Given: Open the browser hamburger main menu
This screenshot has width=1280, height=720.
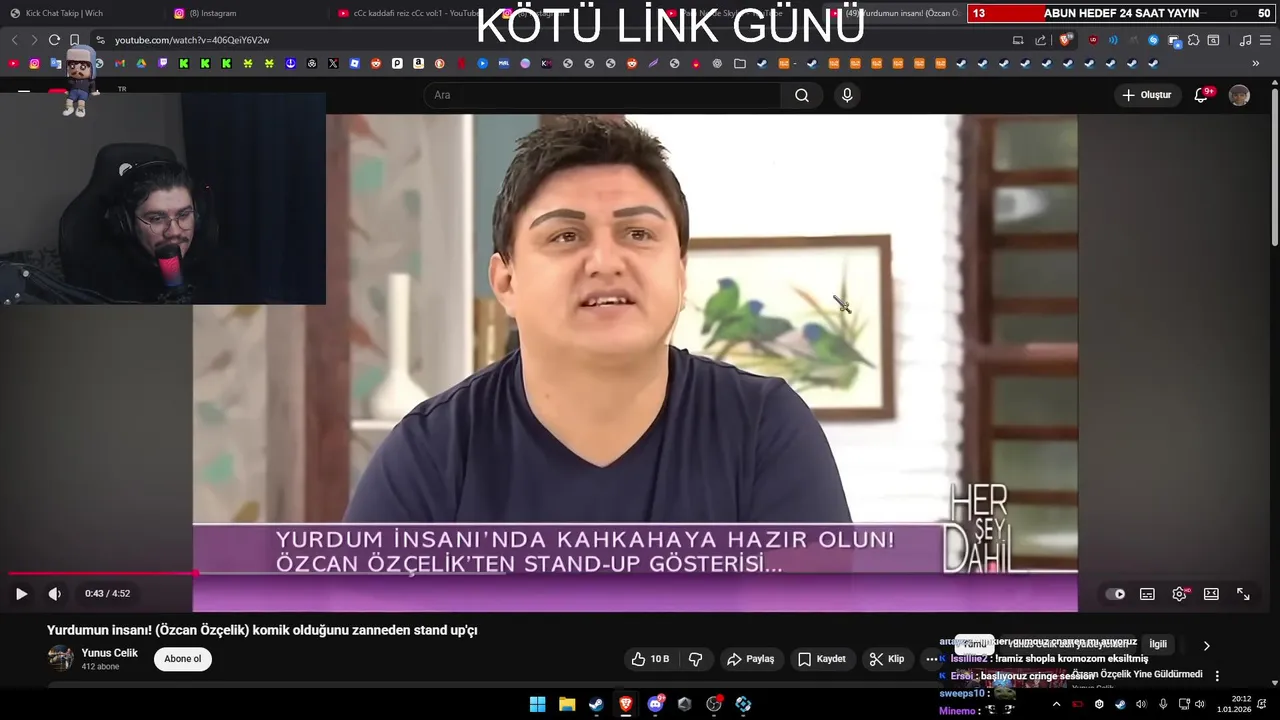Looking at the screenshot, I should (1265, 40).
